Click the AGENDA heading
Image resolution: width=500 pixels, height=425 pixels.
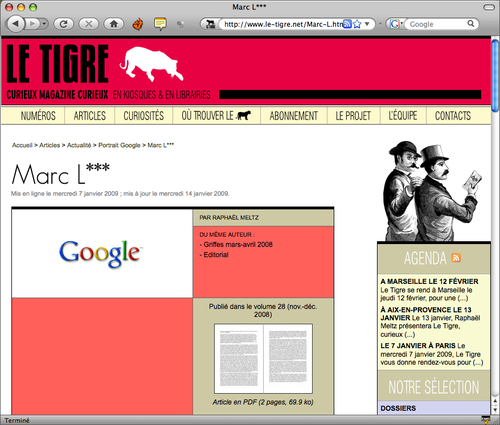click(x=425, y=258)
